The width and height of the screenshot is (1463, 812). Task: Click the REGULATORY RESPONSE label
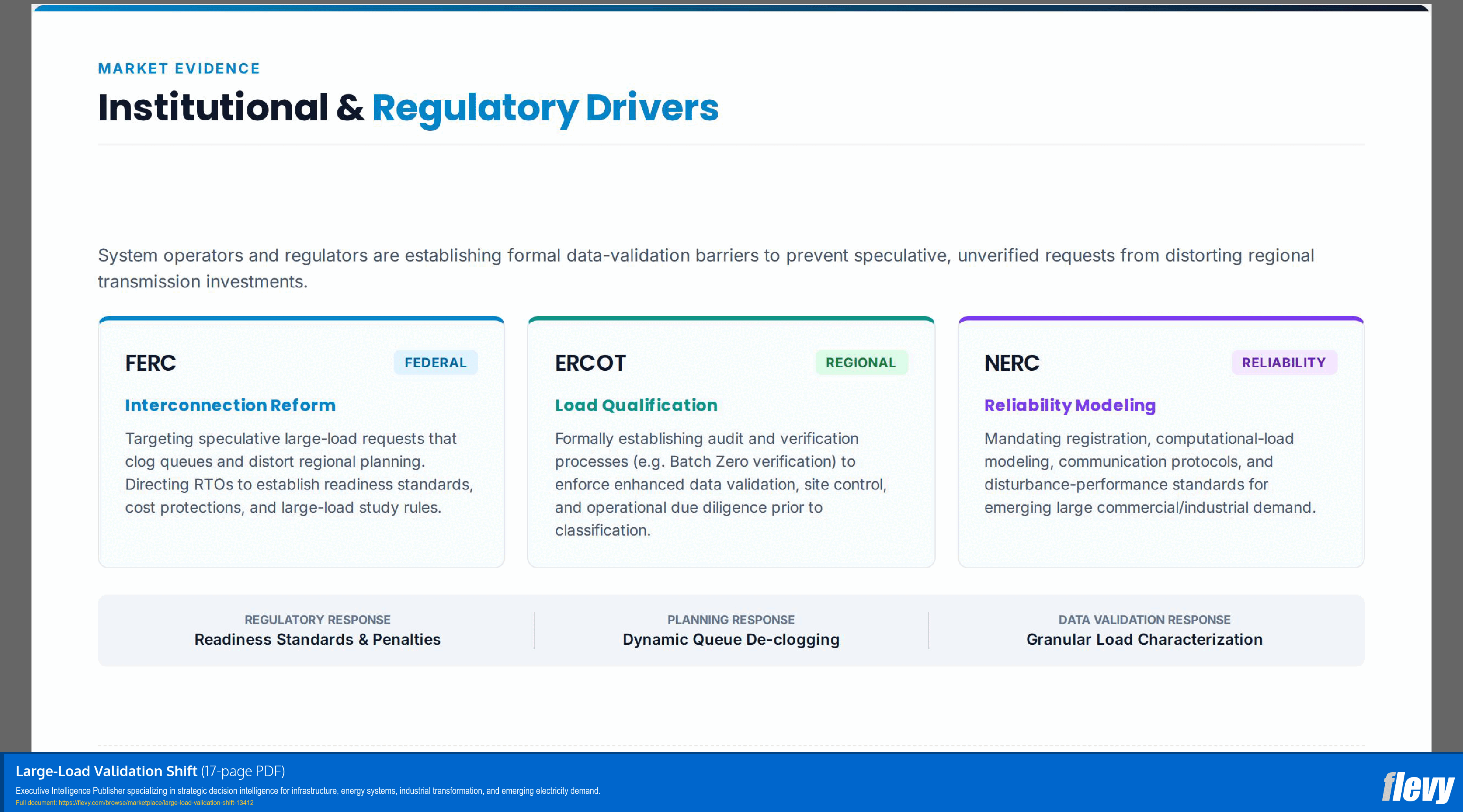317,619
